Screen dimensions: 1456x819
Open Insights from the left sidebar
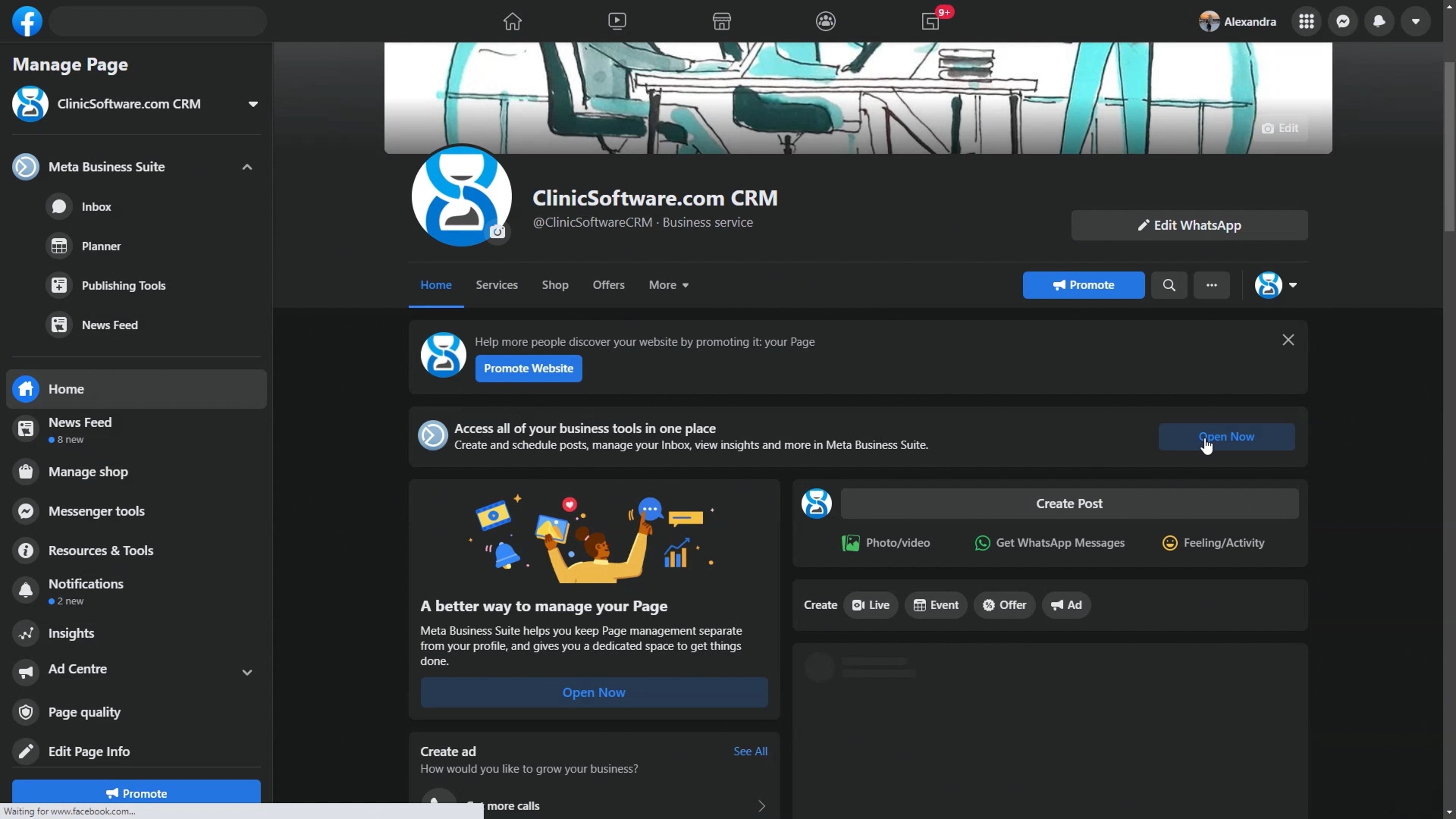pos(71,633)
